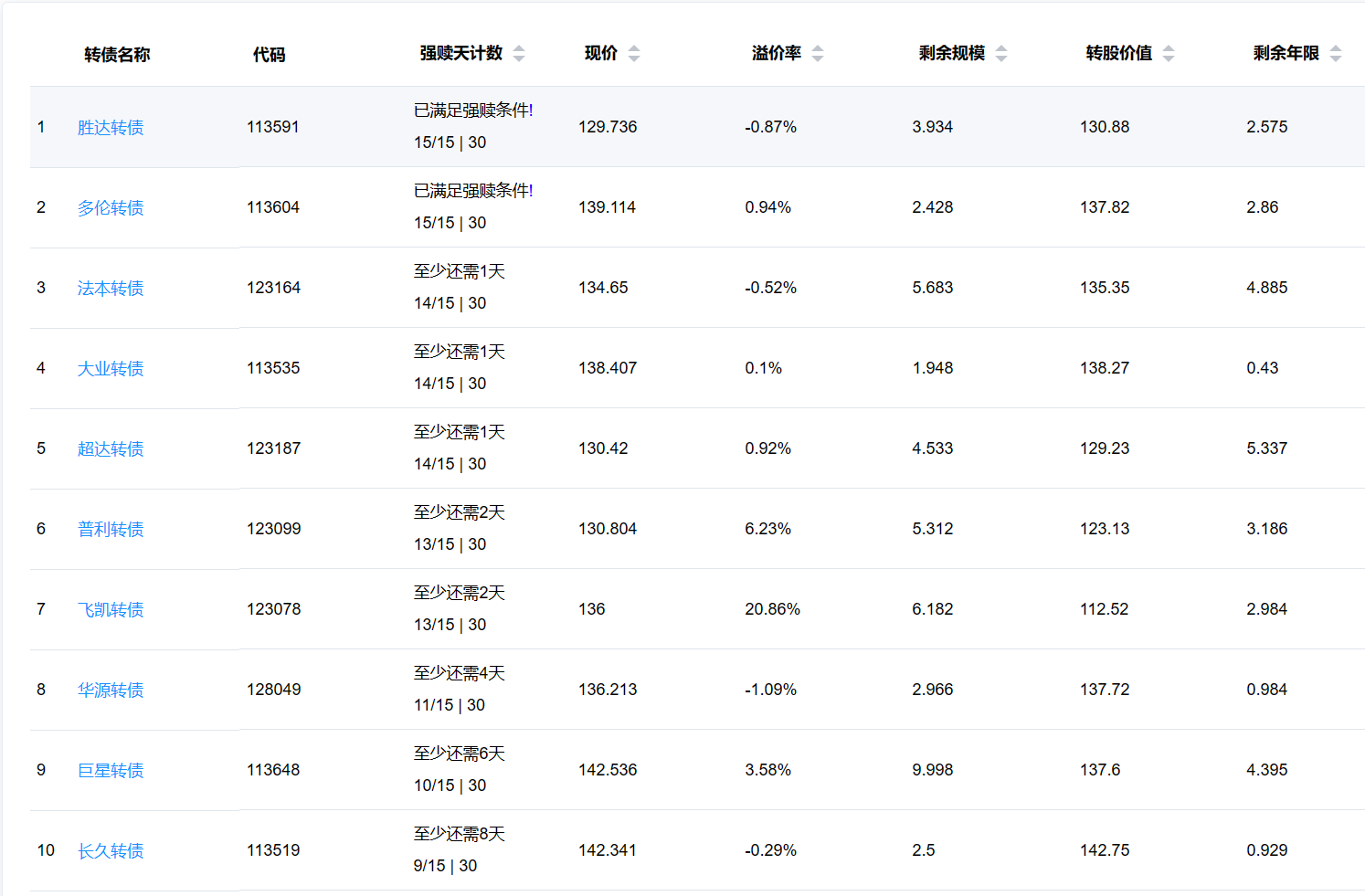The height and width of the screenshot is (896, 1365).
Task: Click sort arrows next to 剩余规模
Action: point(1001,54)
